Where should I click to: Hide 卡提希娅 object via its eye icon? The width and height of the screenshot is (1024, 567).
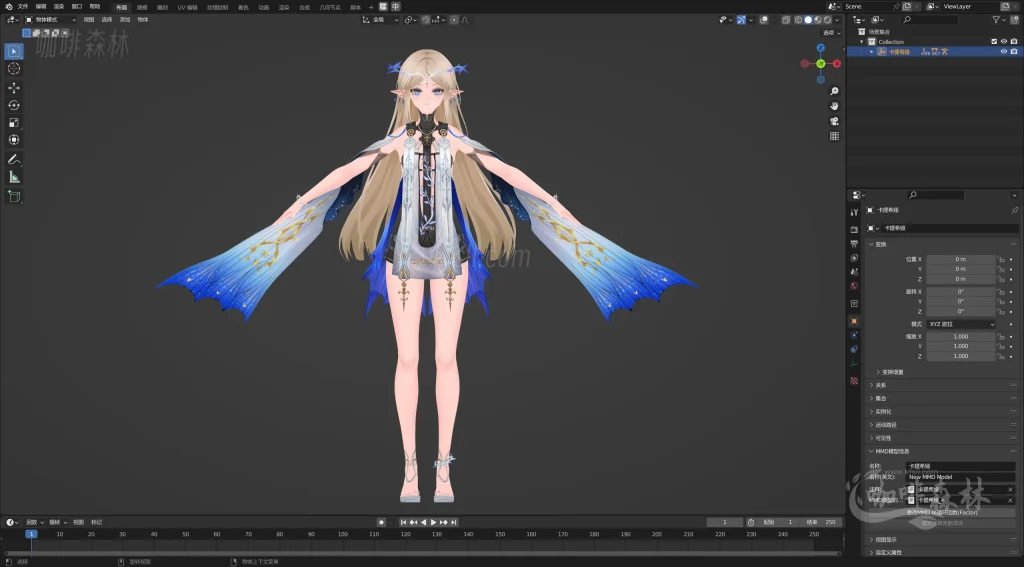click(1004, 52)
